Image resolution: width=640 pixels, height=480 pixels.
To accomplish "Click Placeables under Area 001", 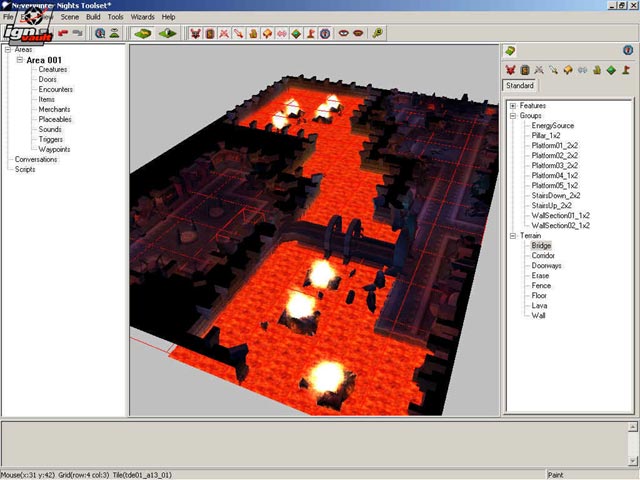I will coord(55,119).
